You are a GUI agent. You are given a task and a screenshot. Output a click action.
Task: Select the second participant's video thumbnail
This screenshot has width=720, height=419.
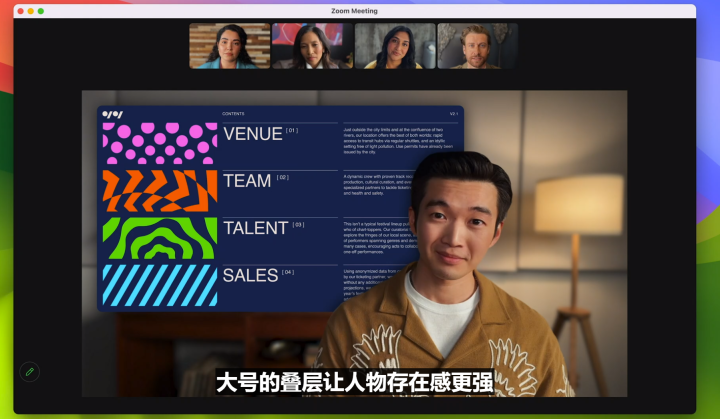[312, 46]
